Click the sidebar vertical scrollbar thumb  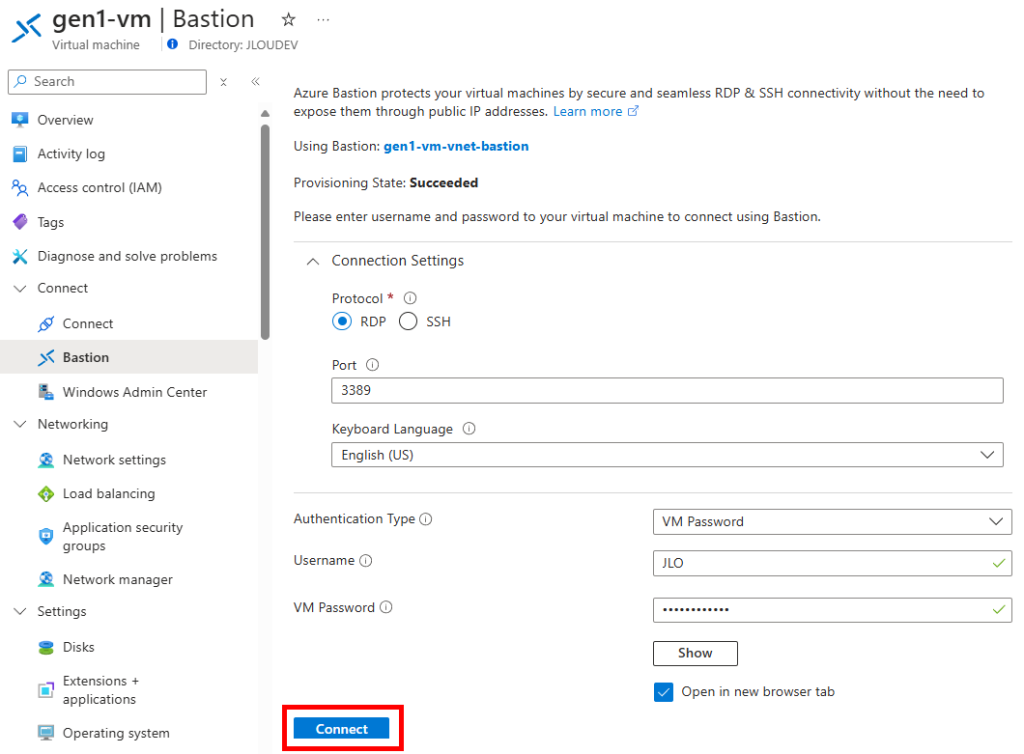[x=264, y=232]
